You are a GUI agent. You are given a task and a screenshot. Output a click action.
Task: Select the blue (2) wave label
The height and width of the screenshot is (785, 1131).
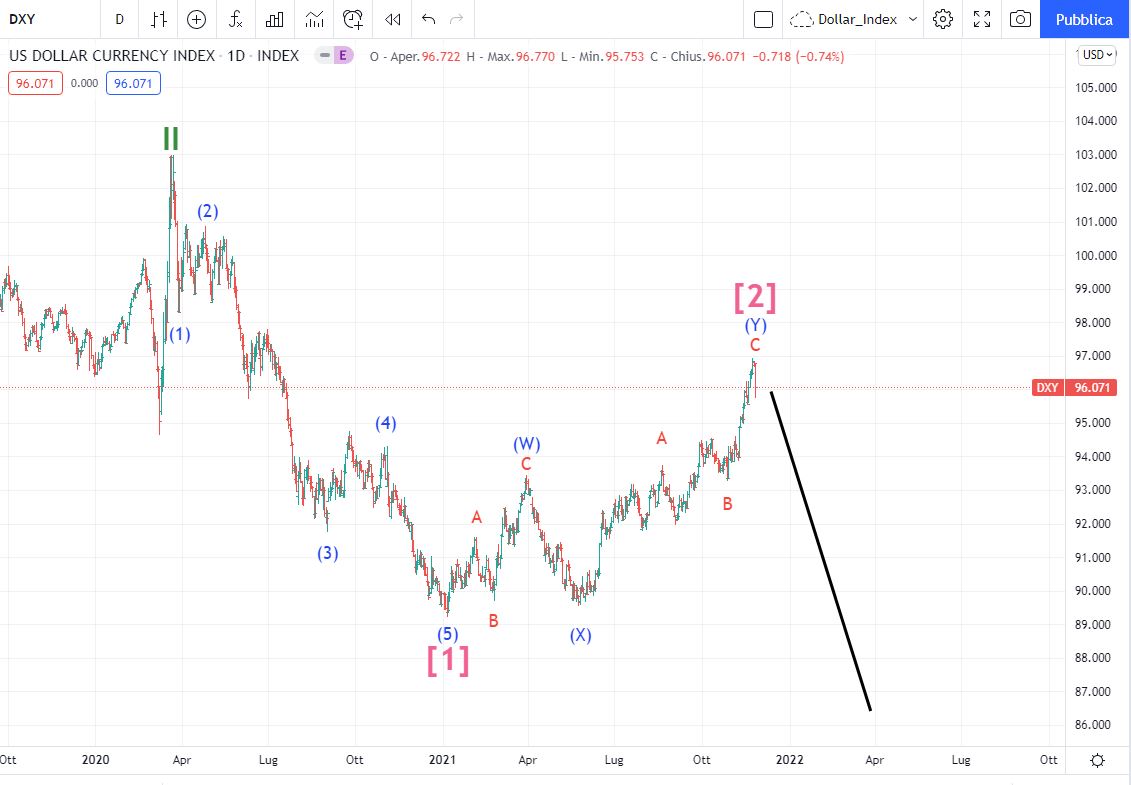pyautogui.click(x=208, y=211)
